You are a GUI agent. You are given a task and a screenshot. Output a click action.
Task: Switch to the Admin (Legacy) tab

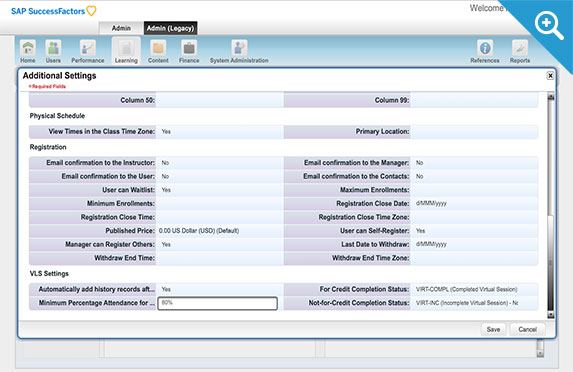click(170, 28)
